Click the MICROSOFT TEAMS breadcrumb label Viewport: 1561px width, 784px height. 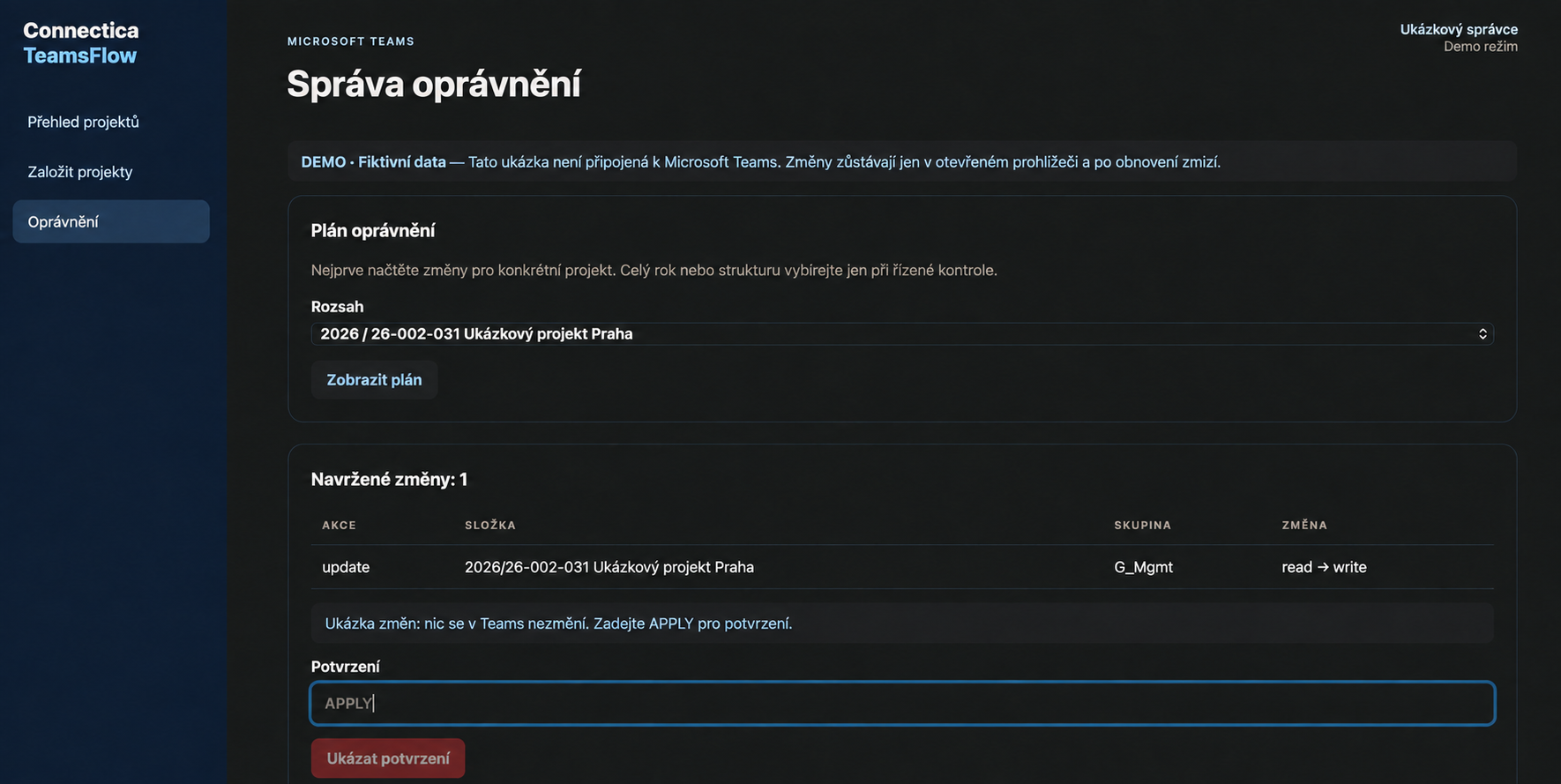351,41
